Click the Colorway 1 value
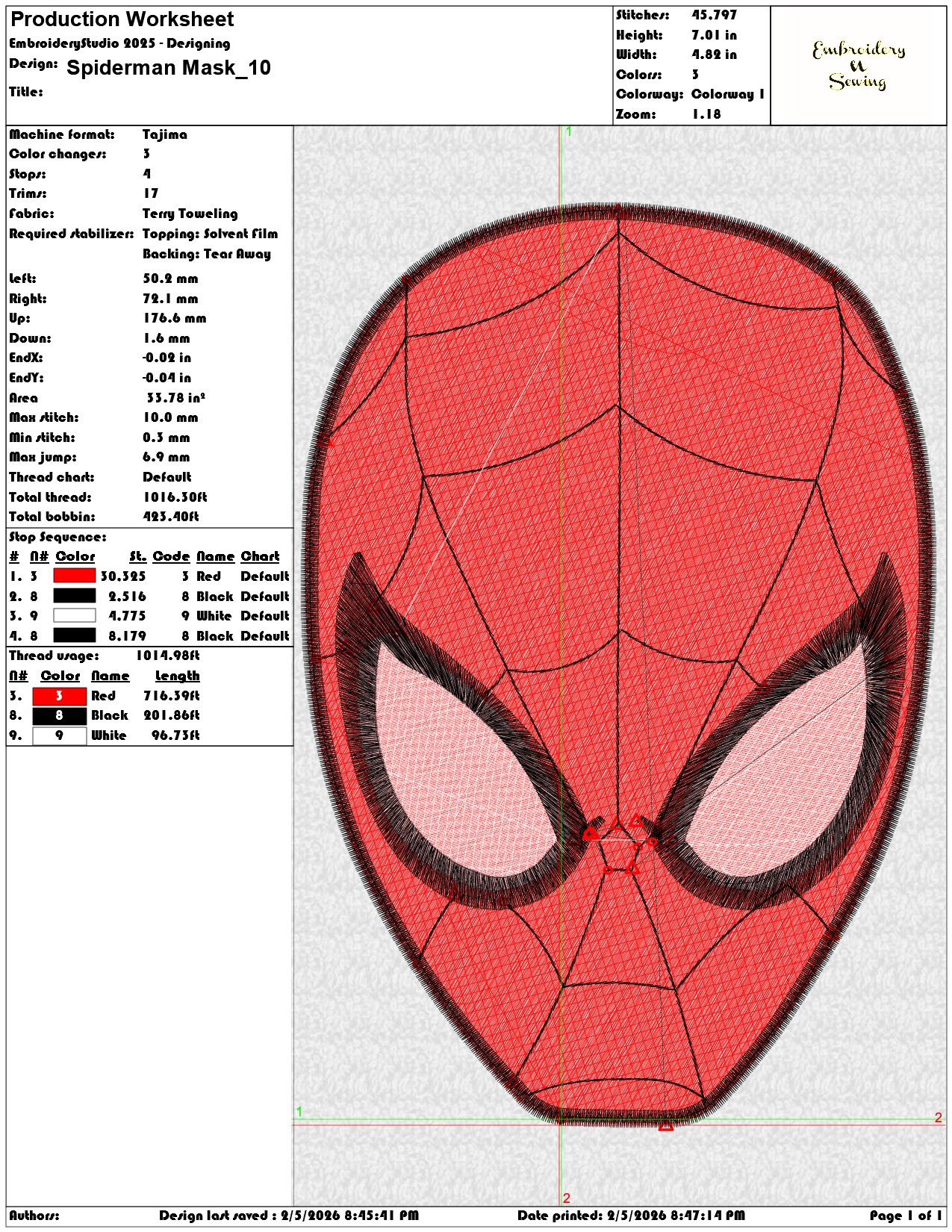 coord(728,94)
